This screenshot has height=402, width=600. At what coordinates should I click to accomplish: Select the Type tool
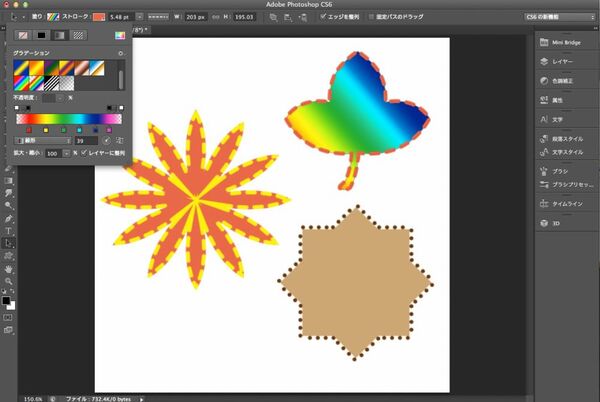pos(8,231)
